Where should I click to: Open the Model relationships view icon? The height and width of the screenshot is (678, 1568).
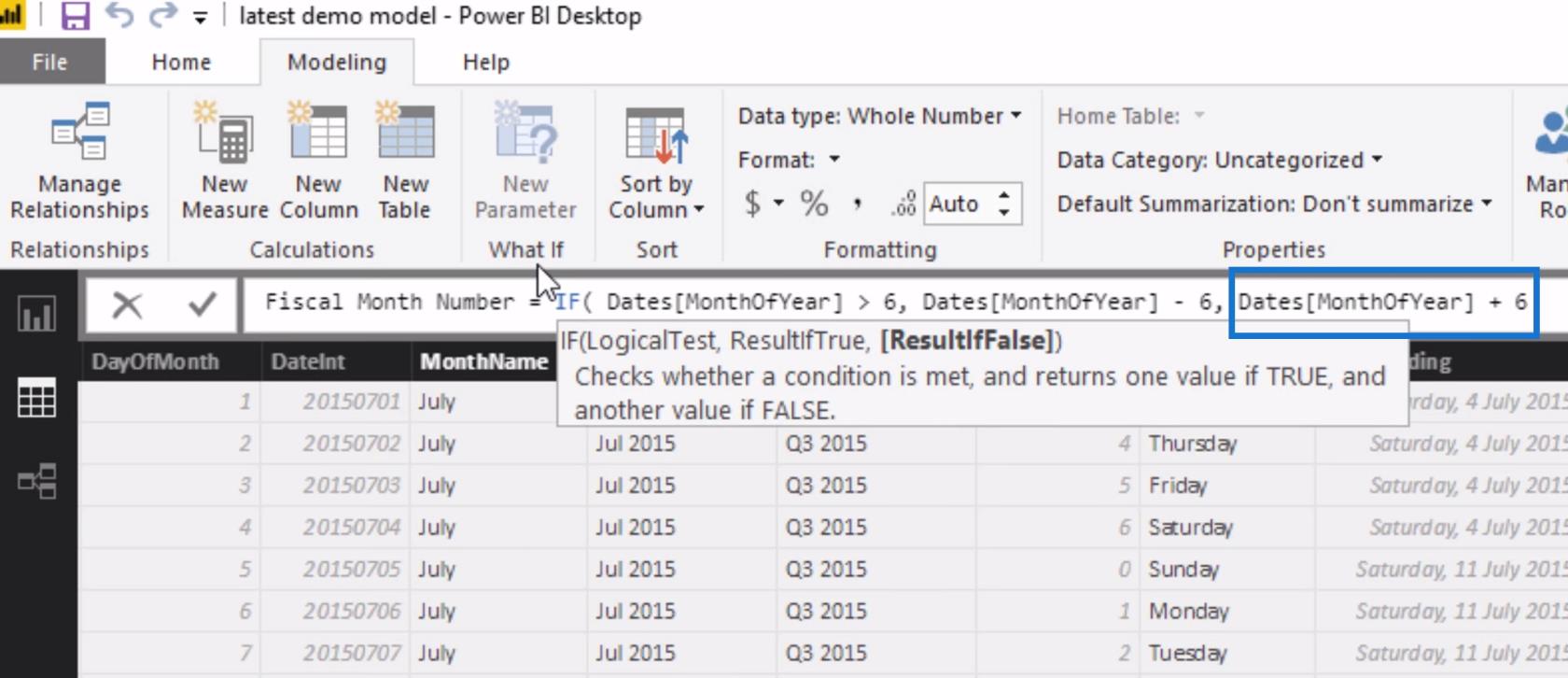37,482
